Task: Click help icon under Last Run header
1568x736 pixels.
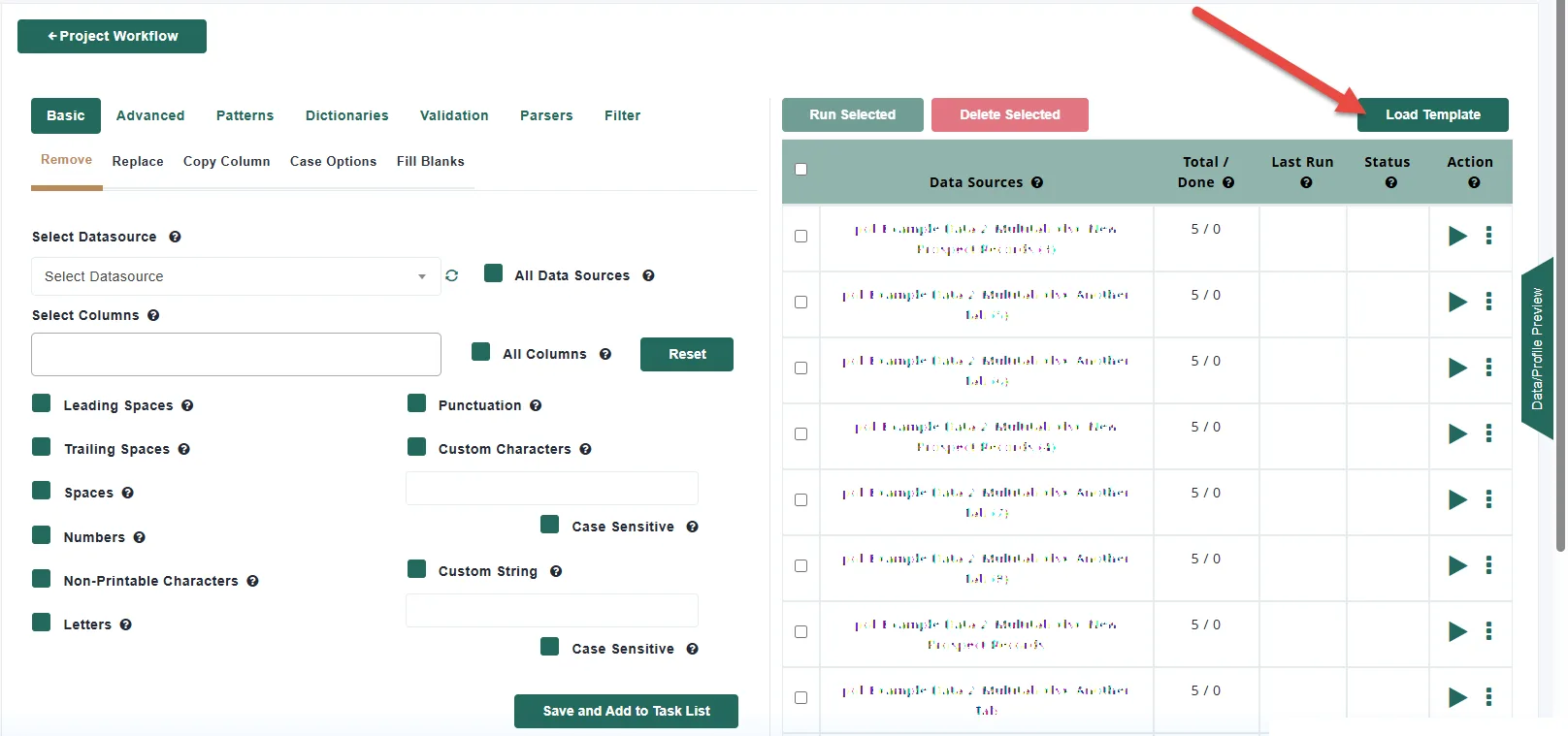Action: point(1306,182)
